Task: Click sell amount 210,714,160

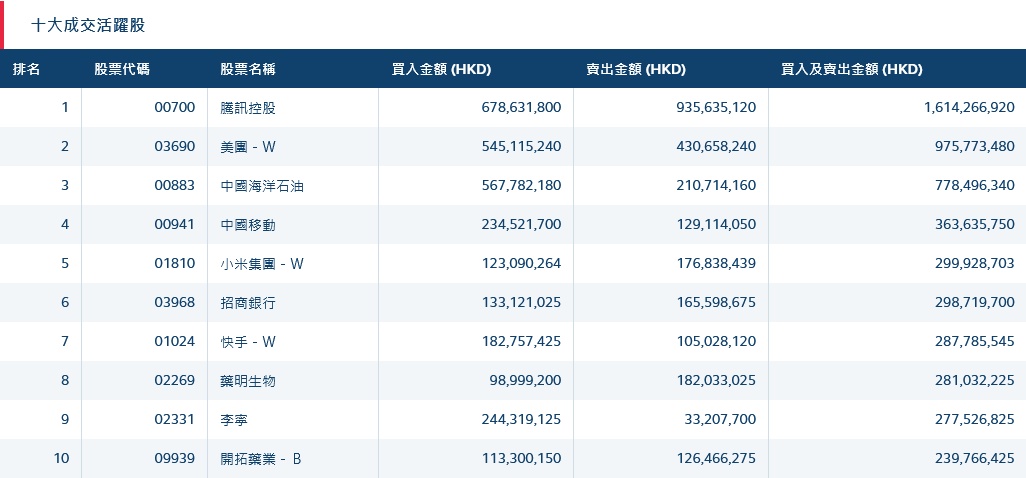Action: (716, 186)
